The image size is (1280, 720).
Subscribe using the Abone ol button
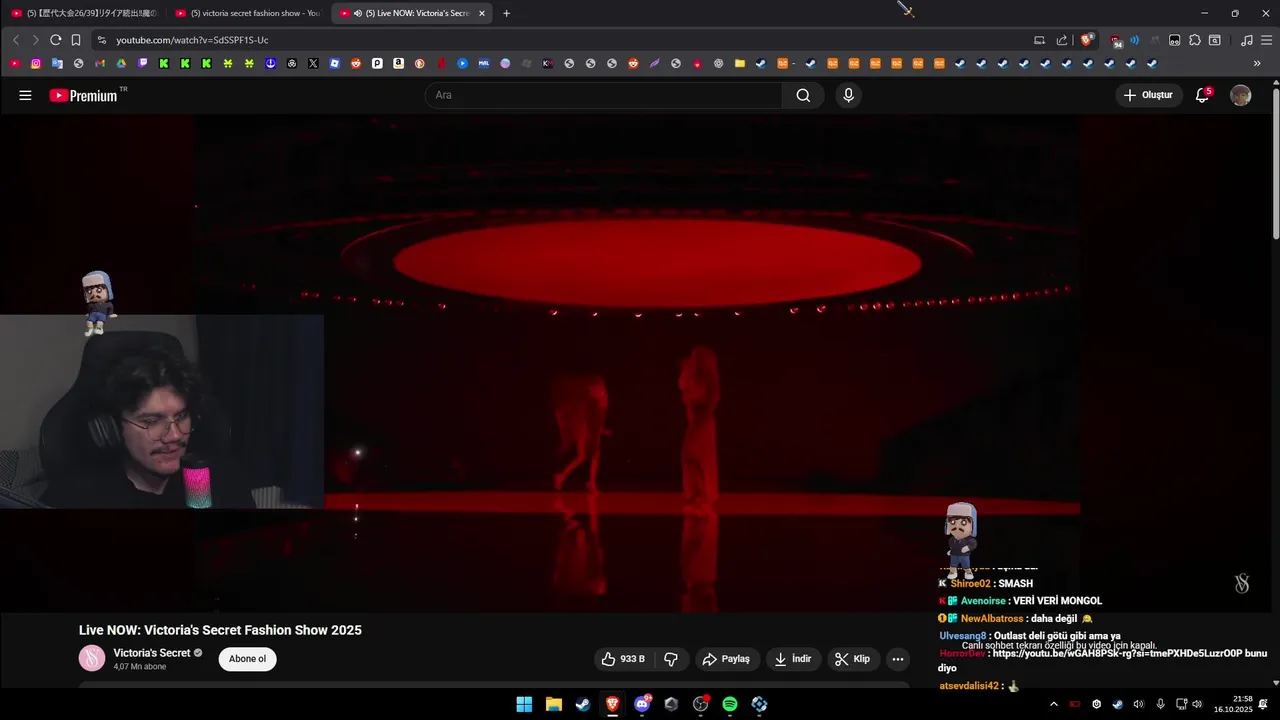tap(248, 659)
